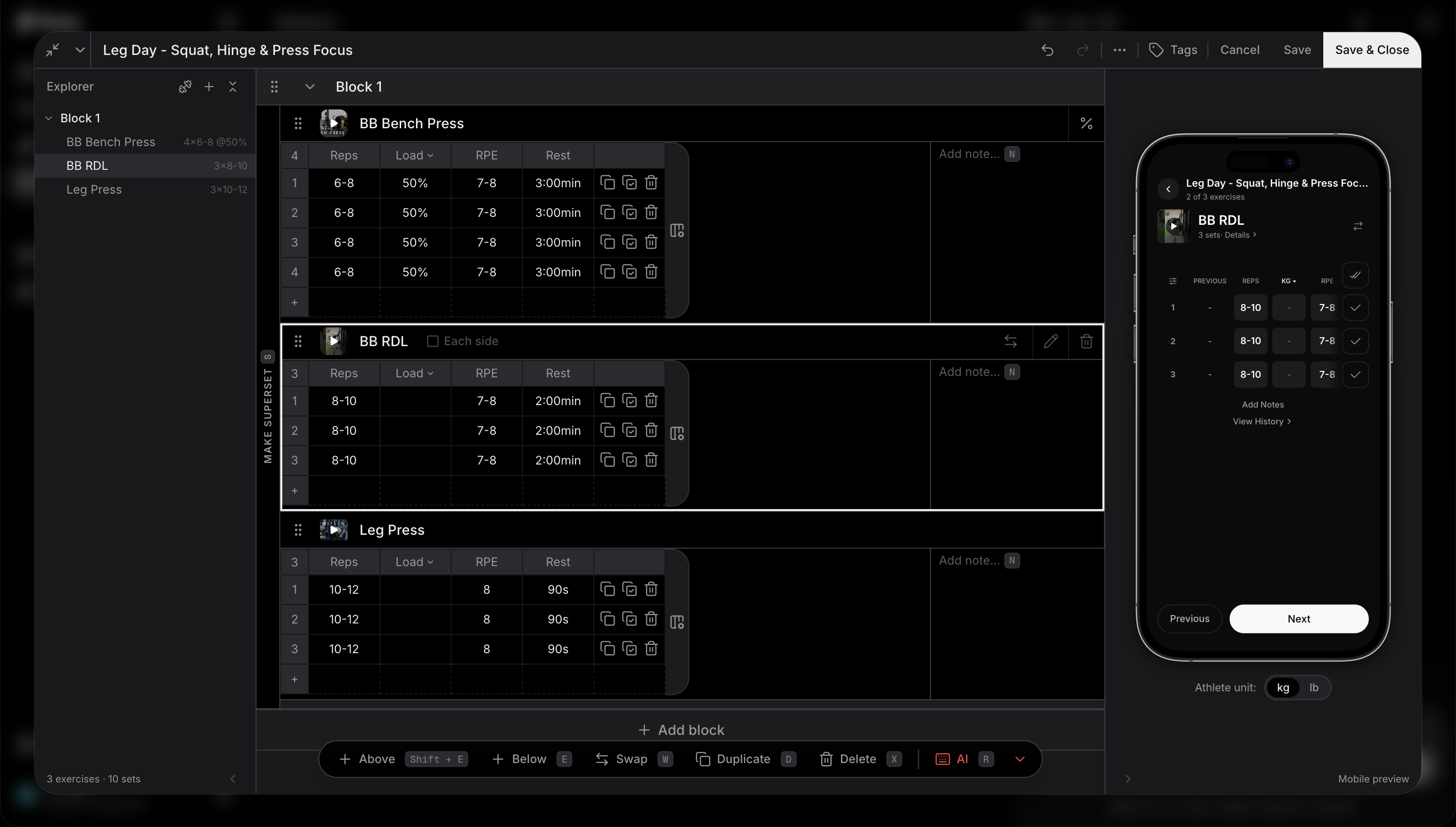Click Next in the mobile preview
The height and width of the screenshot is (827, 1456).
pos(1299,619)
